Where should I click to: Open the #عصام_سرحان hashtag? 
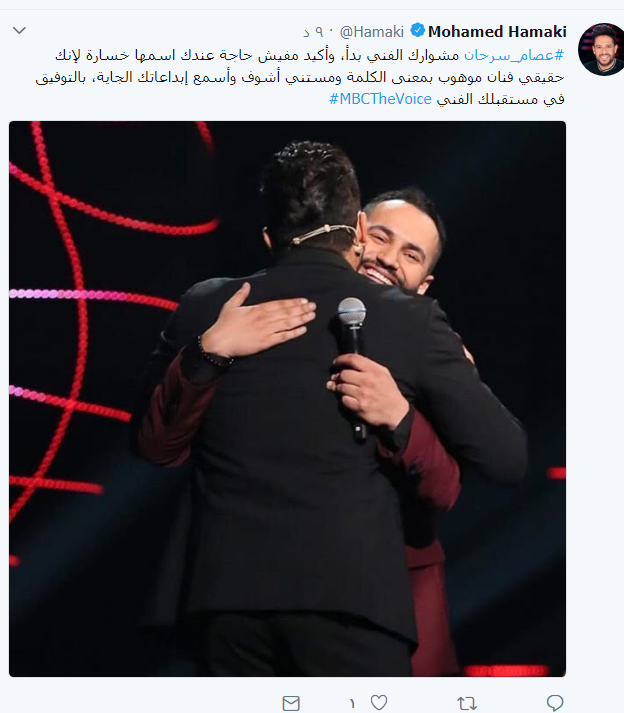click(x=514, y=55)
